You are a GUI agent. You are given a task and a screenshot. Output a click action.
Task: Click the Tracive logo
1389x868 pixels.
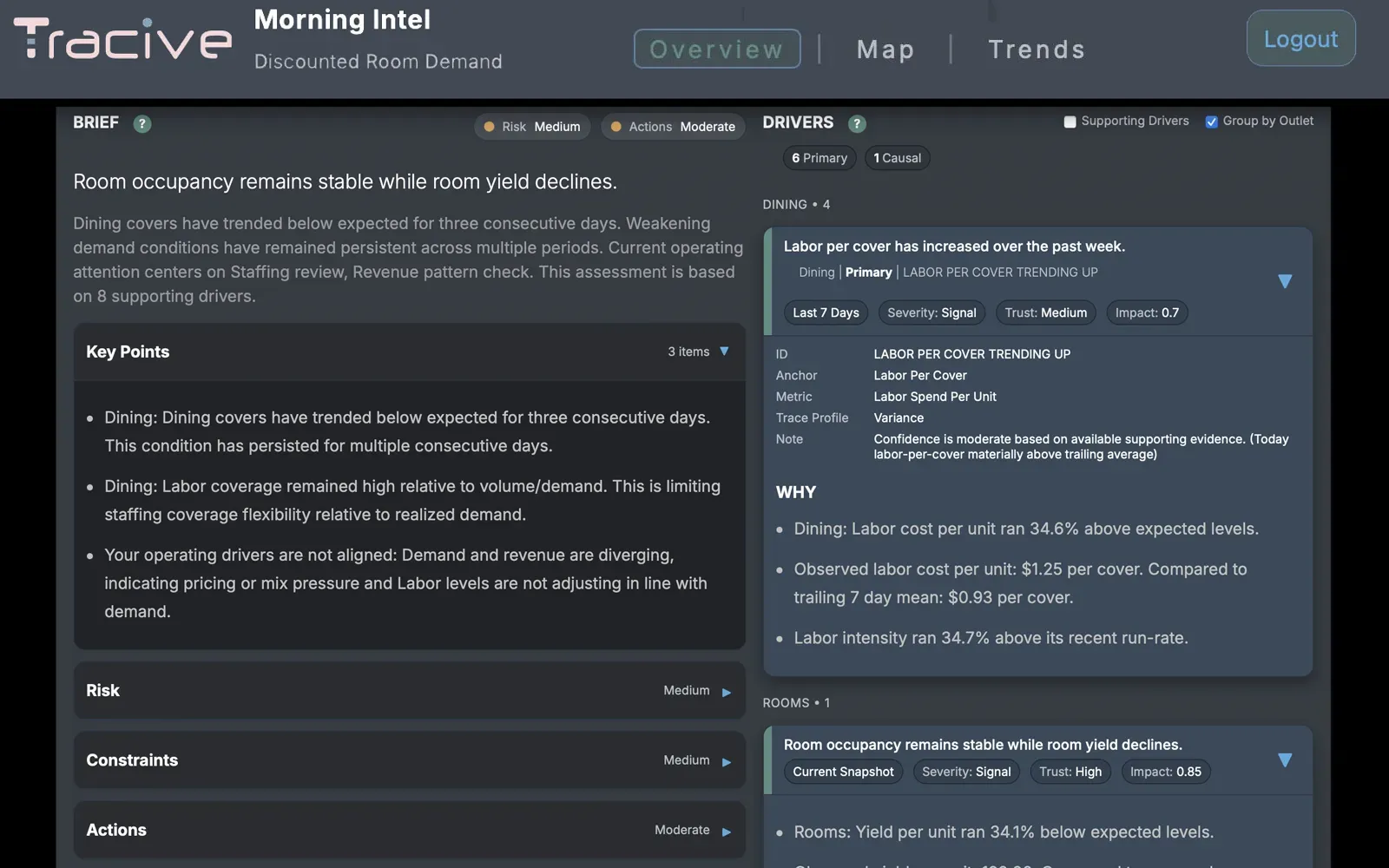[x=122, y=38]
